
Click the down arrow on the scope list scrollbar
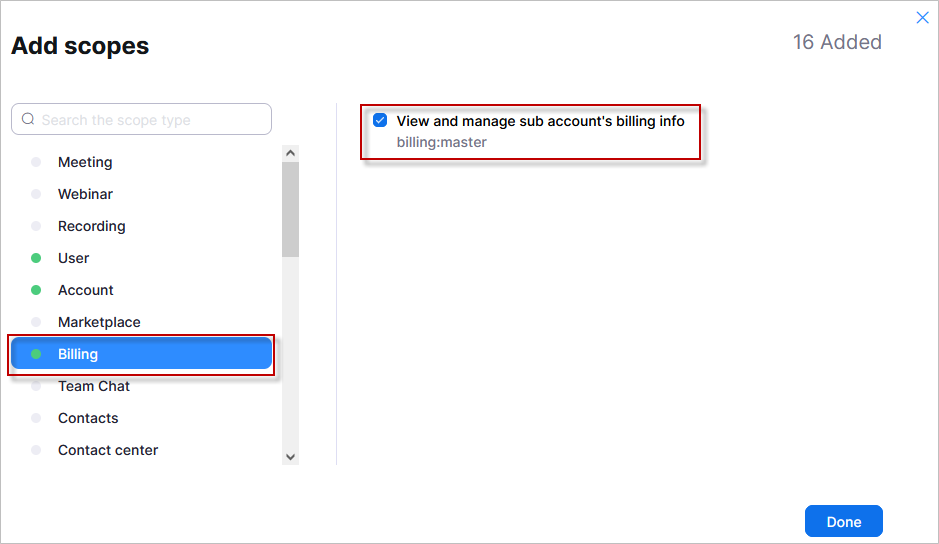[x=290, y=457]
